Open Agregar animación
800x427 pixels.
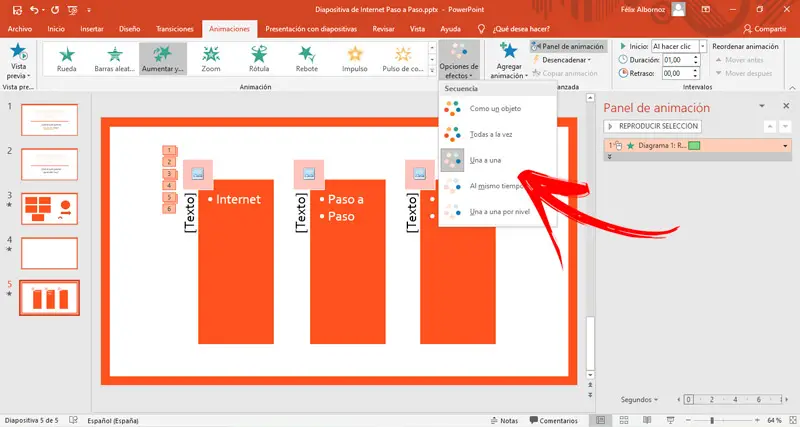(509, 60)
